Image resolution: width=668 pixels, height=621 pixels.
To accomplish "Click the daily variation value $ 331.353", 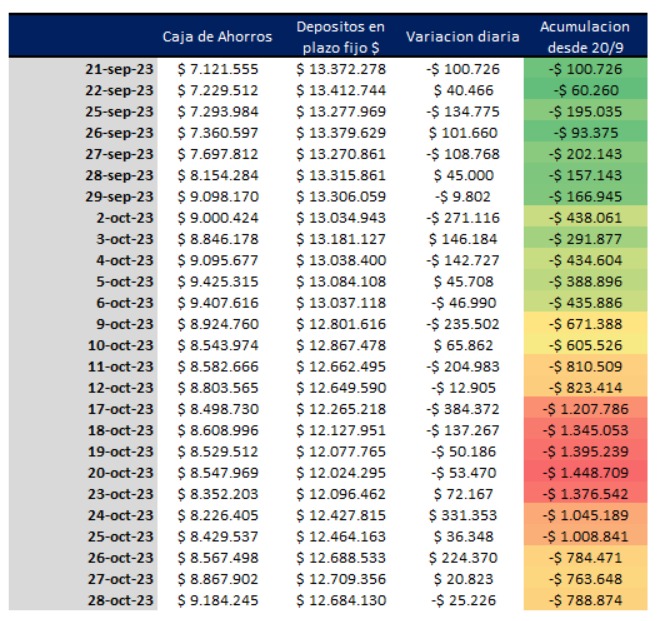I will tap(464, 515).
